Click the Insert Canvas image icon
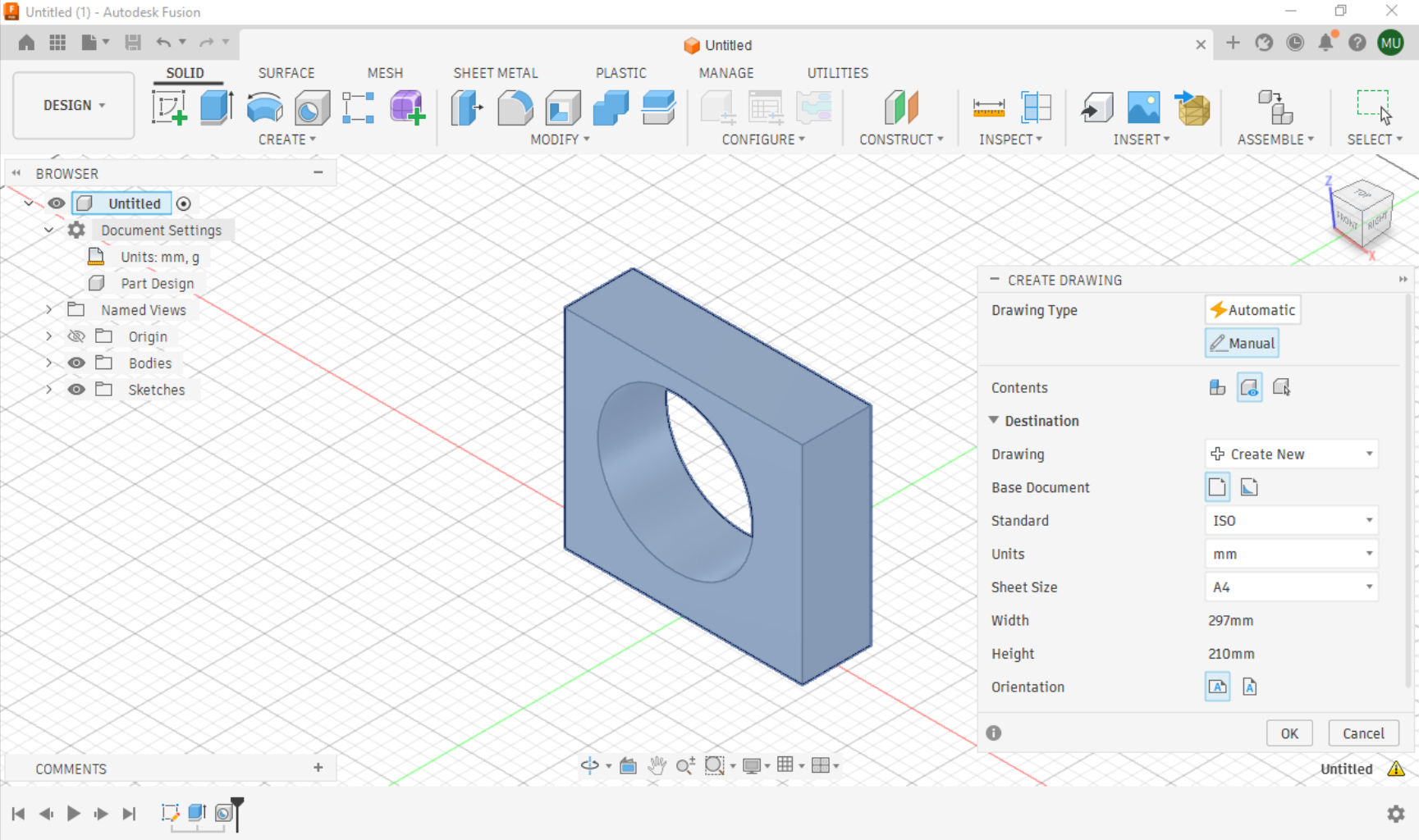 click(1144, 107)
